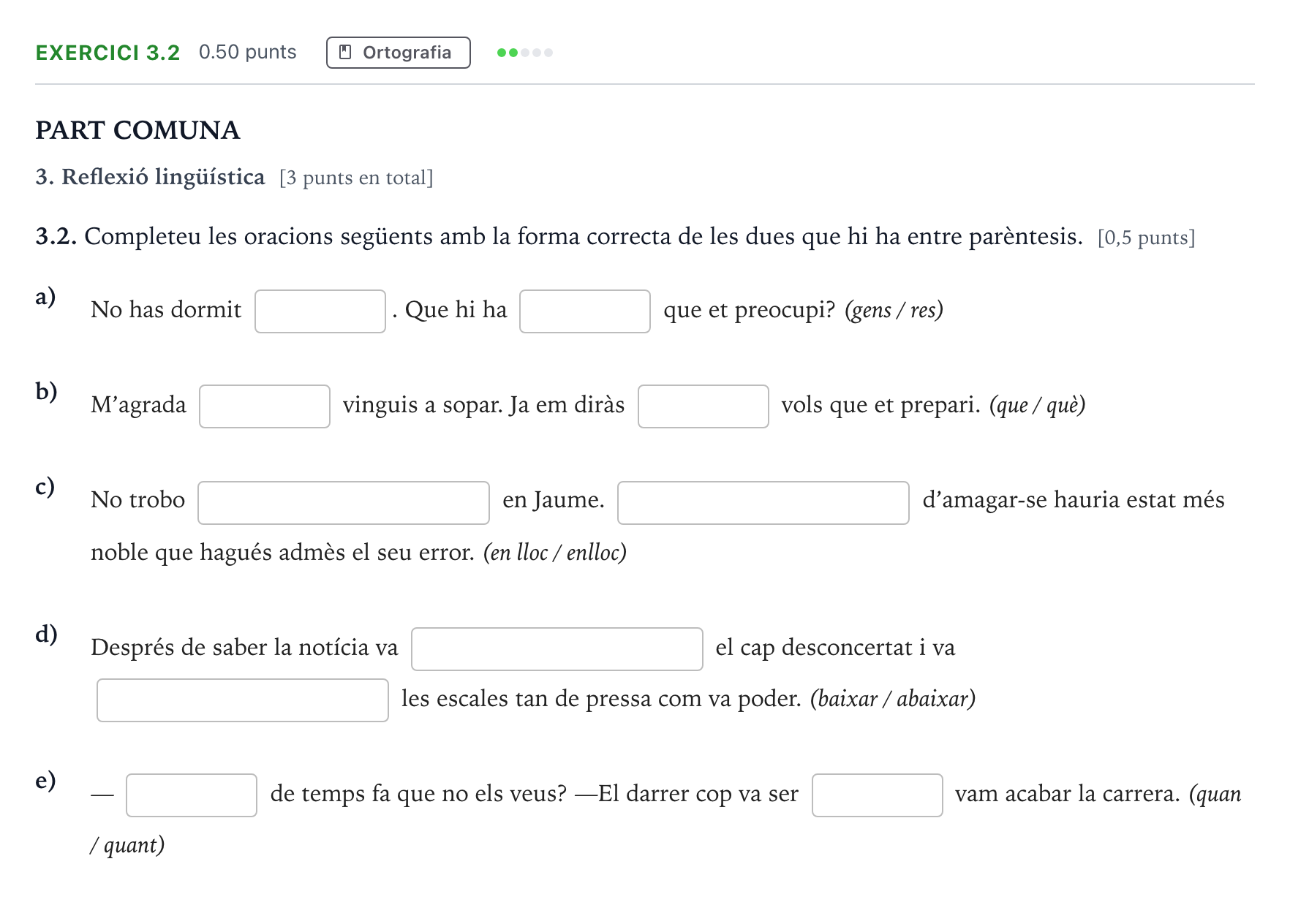The width and height of the screenshot is (1290, 924).
Task: Click the green difficulty dots indicator
Action: click(524, 53)
